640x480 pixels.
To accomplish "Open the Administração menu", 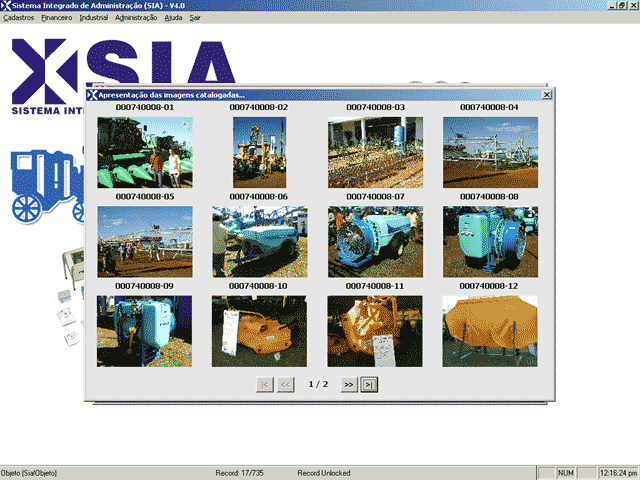I will click(x=136, y=18).
